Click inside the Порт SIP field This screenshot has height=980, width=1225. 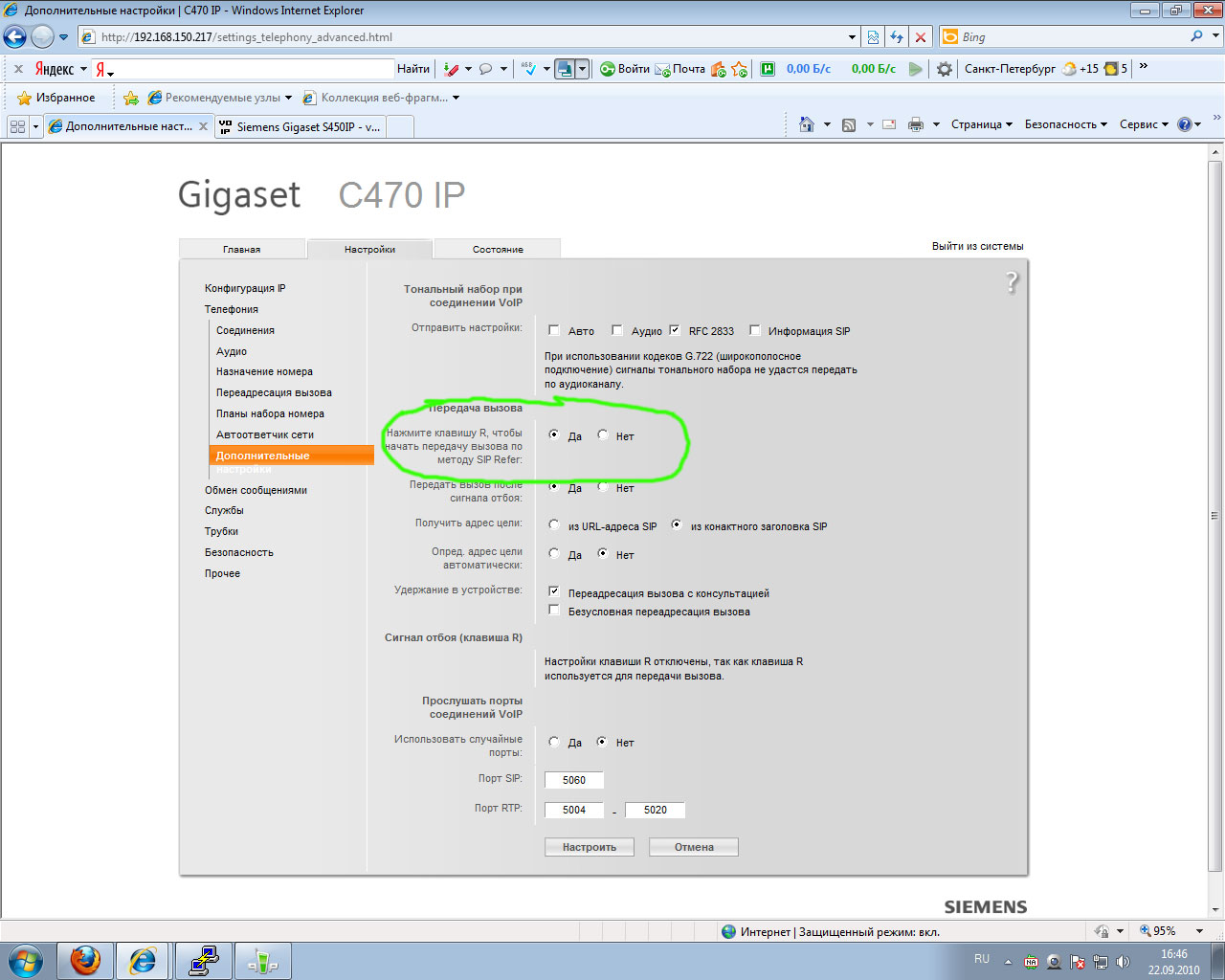click(574, 780)
